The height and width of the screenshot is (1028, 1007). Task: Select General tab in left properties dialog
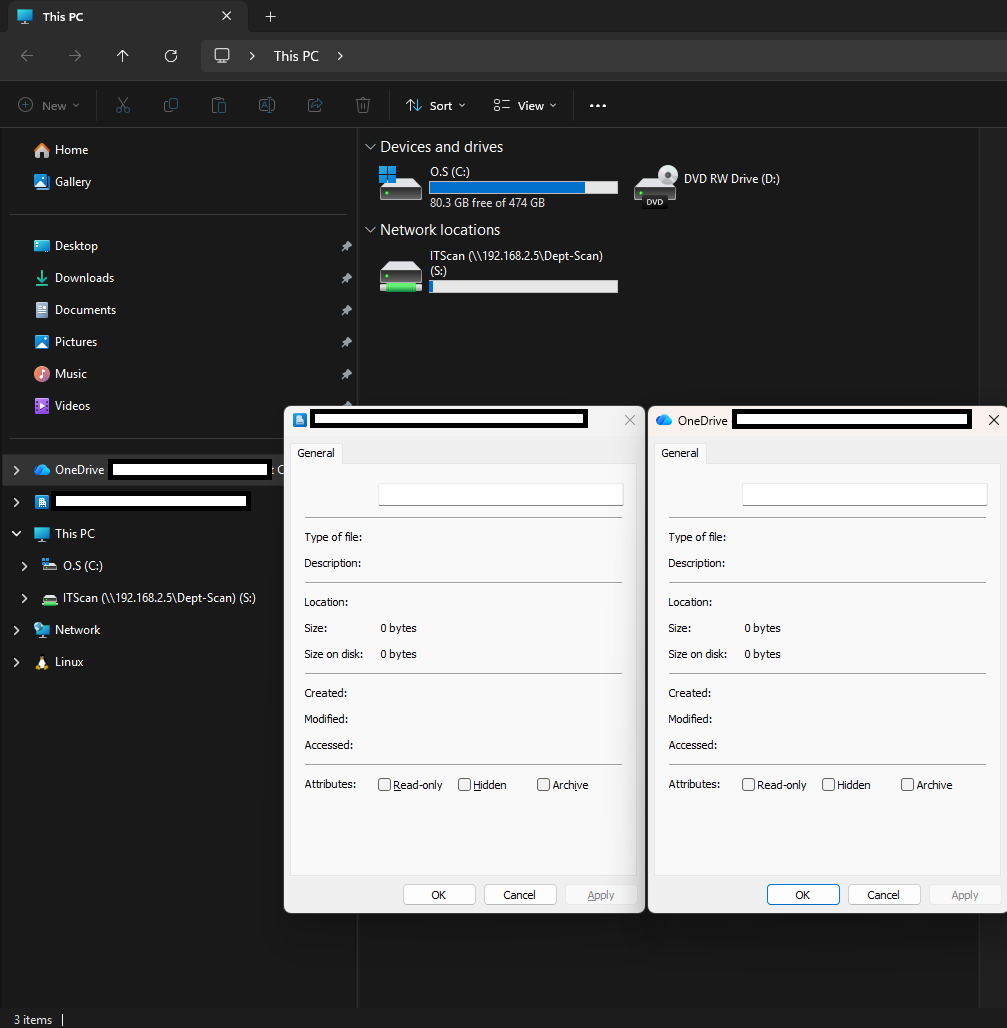point(316,453)
